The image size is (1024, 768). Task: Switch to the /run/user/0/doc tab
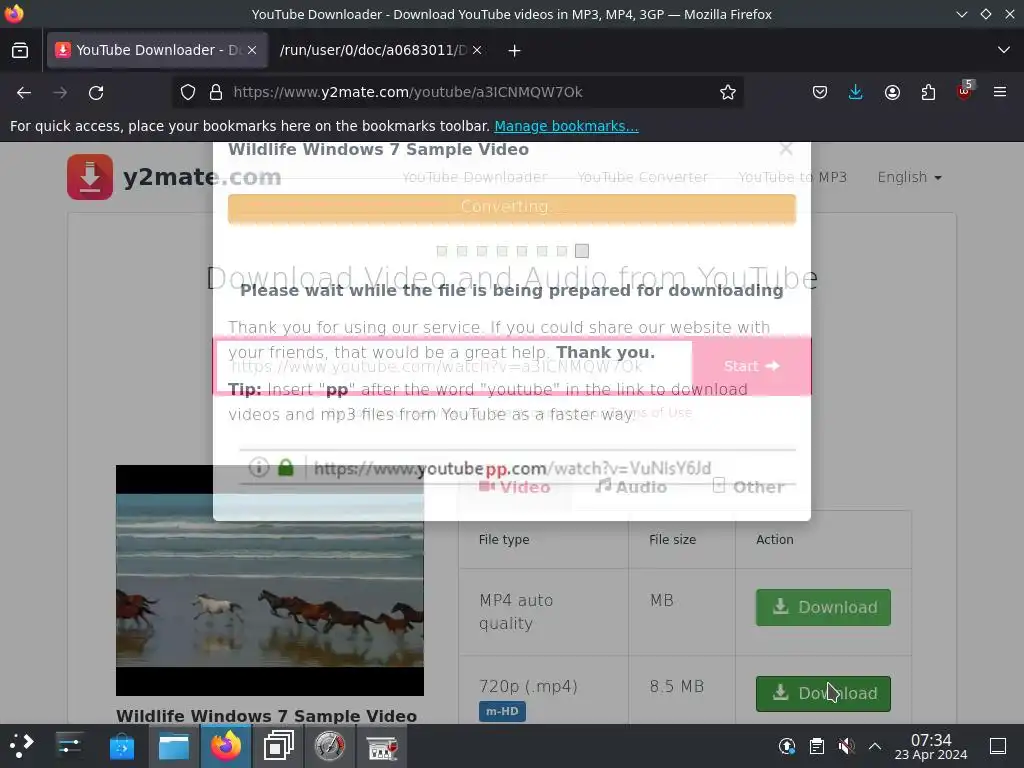click(x=381, y=50)
